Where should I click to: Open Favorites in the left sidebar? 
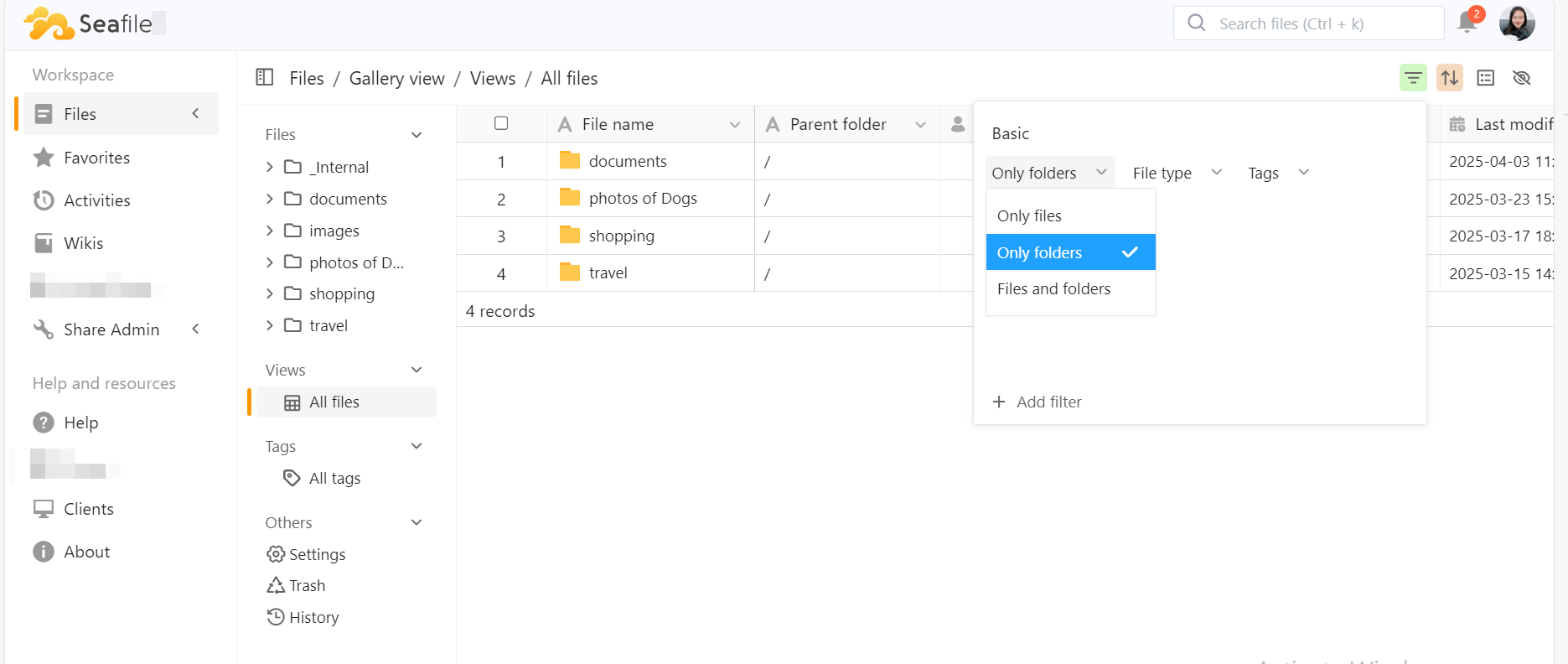coord(96,158)
